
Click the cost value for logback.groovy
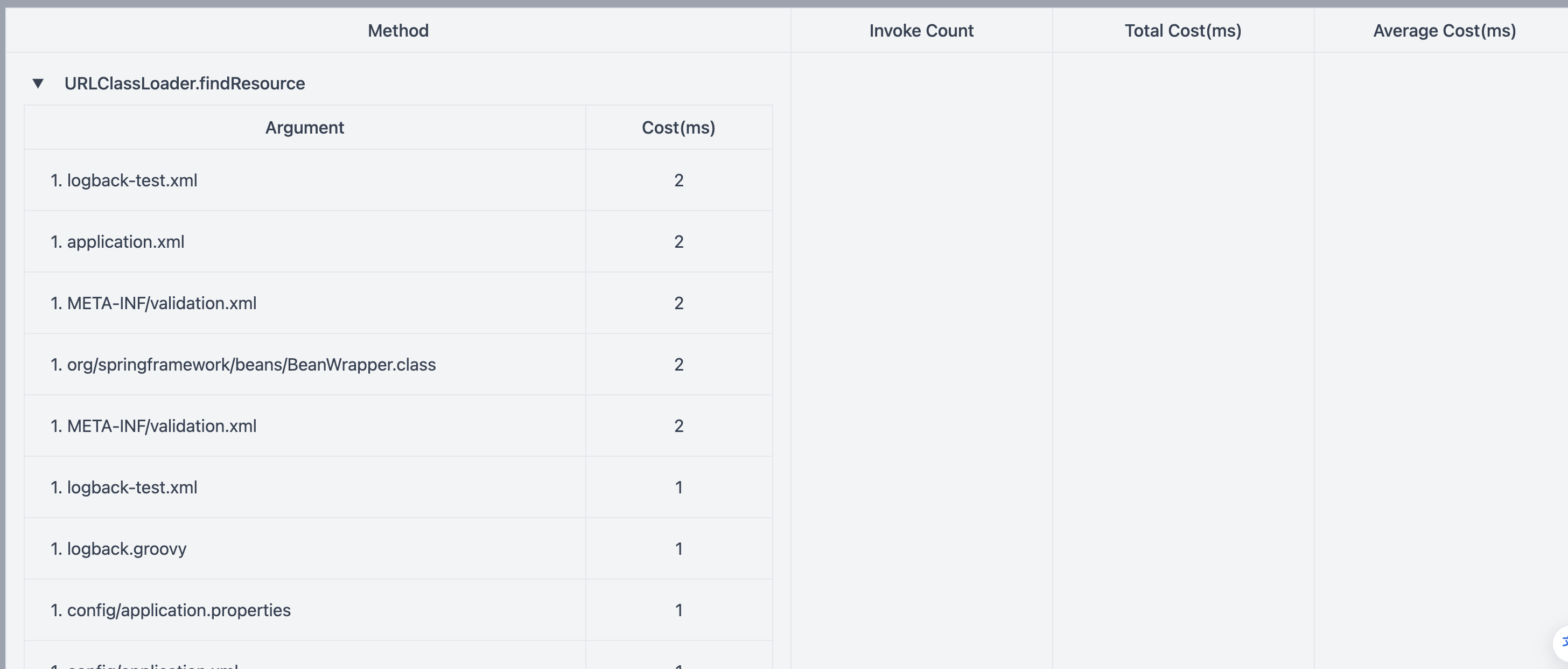click(x=678, y=549)
